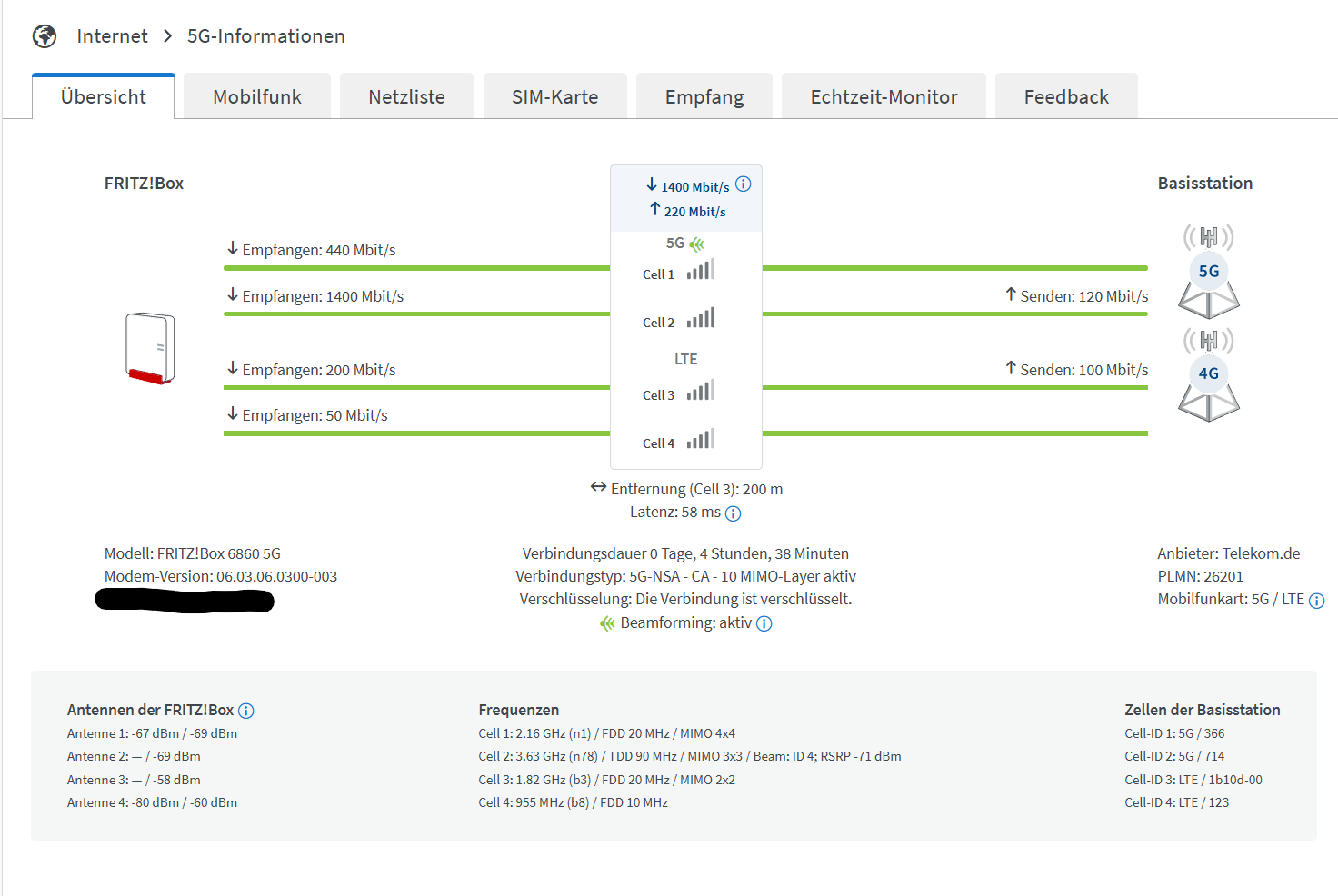1338x896 pixels.
Task: Switch to the SIM-Karte tab
Action: tap(554, 95)
